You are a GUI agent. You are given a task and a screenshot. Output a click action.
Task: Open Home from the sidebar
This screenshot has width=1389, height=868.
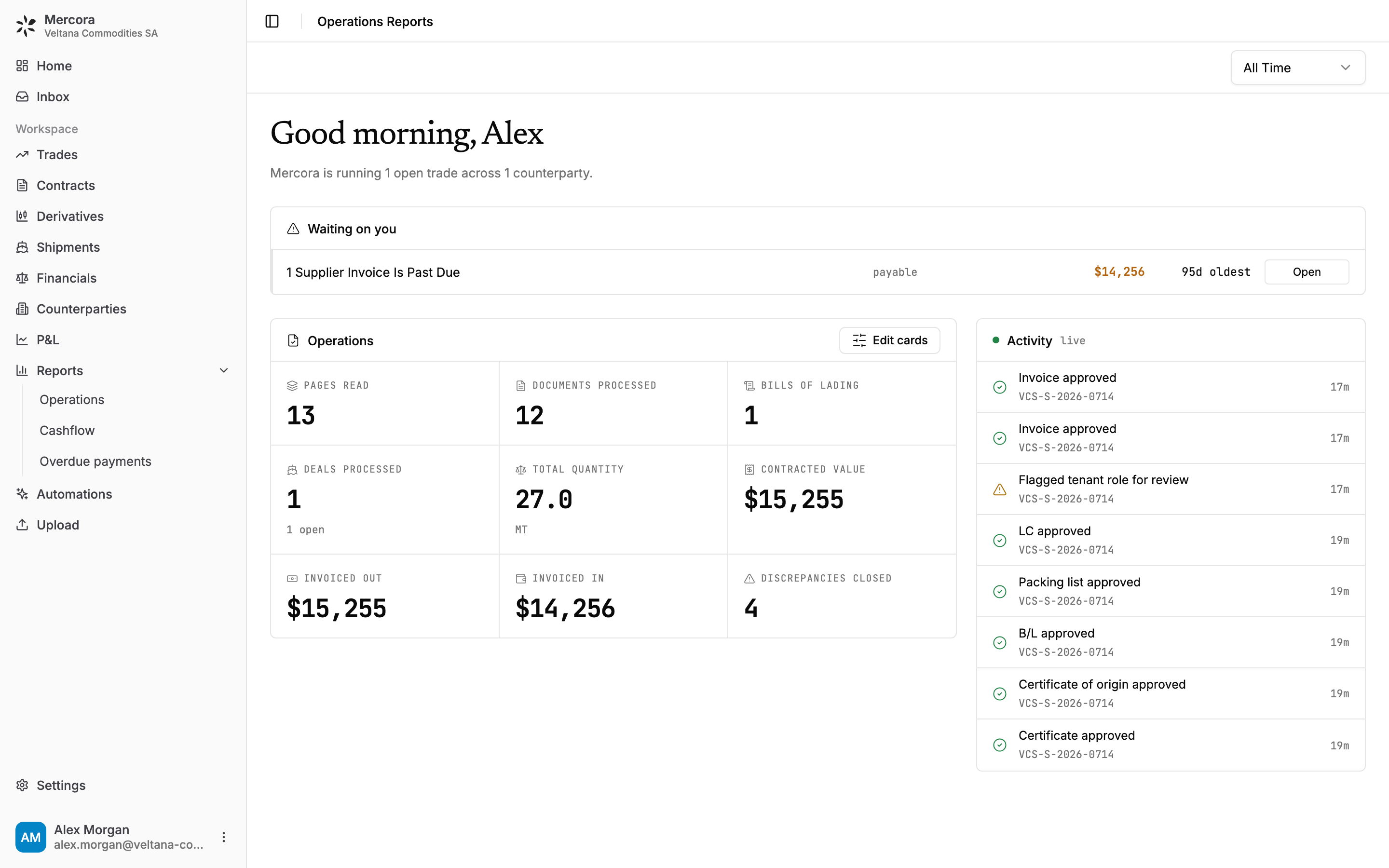click(123, 66)
